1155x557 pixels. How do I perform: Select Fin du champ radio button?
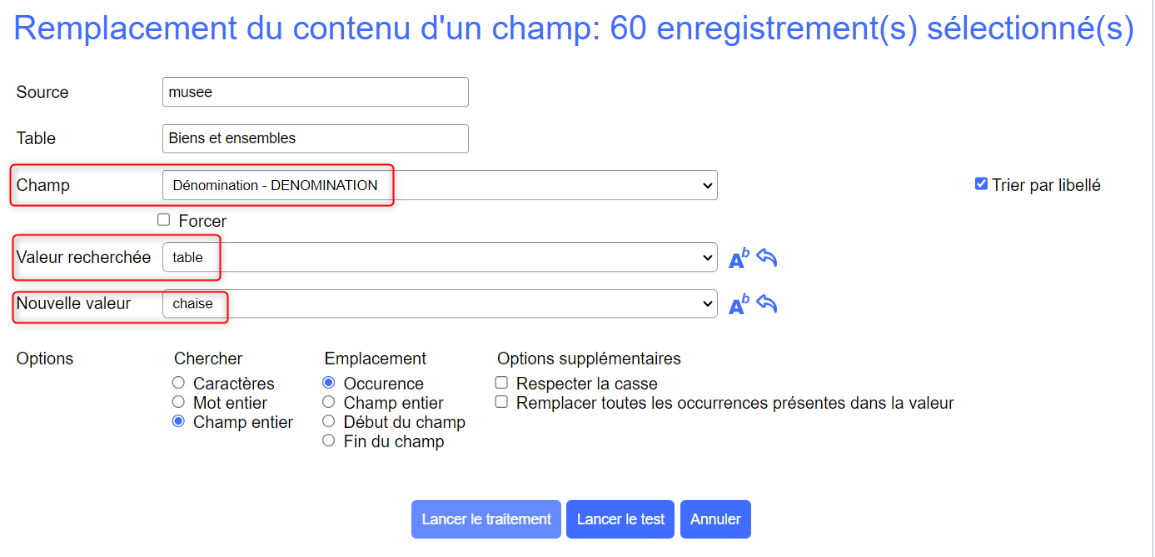[329, 441]
